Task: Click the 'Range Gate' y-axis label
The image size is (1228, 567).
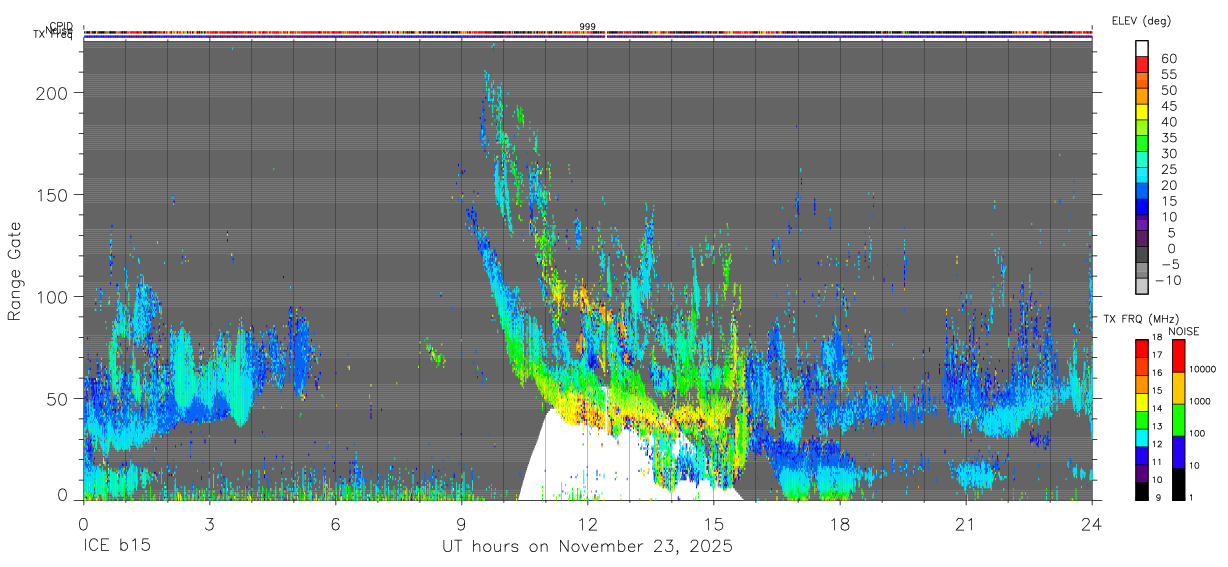Action: 15,272
